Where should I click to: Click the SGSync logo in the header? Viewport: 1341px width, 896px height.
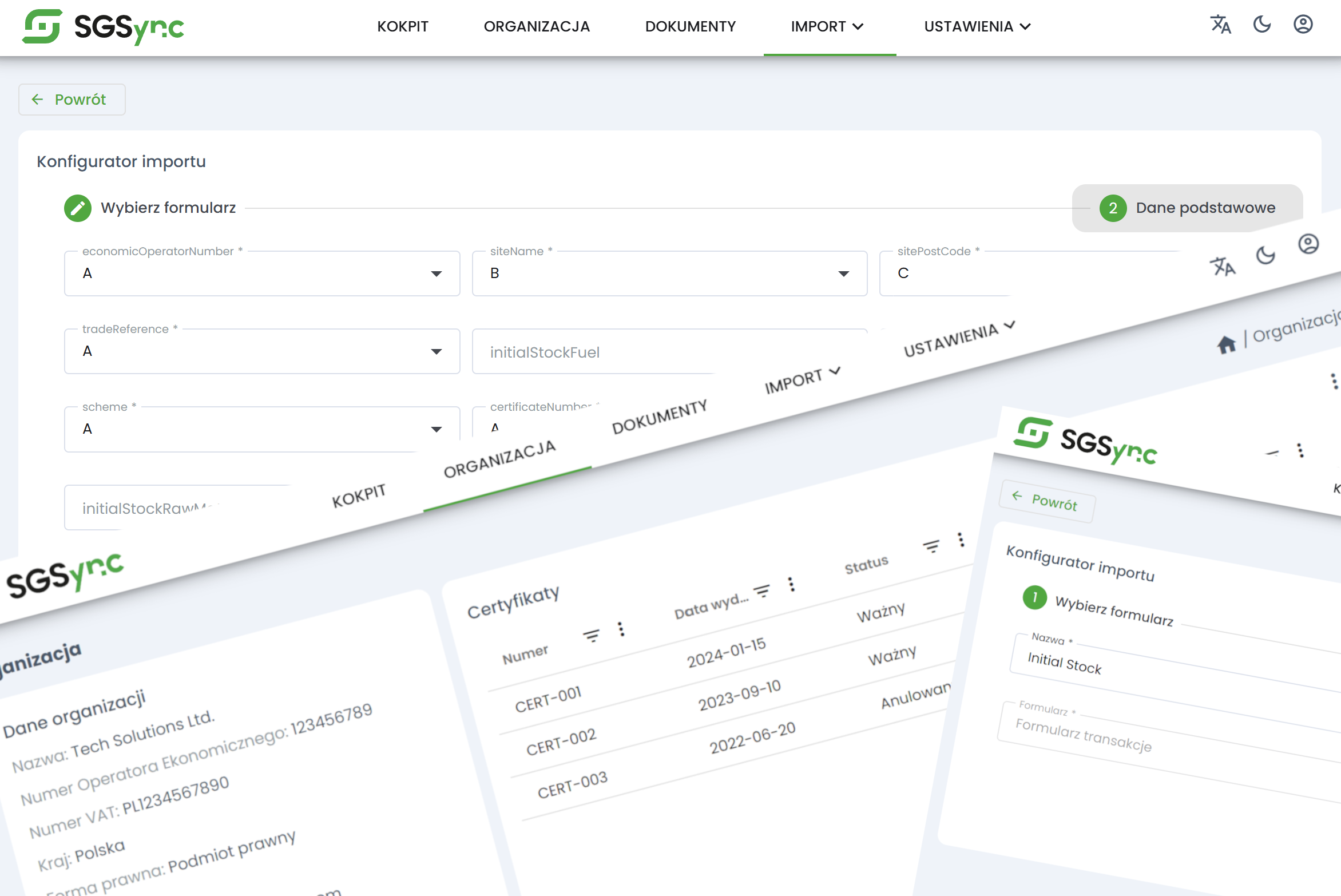tap(104, 27)
